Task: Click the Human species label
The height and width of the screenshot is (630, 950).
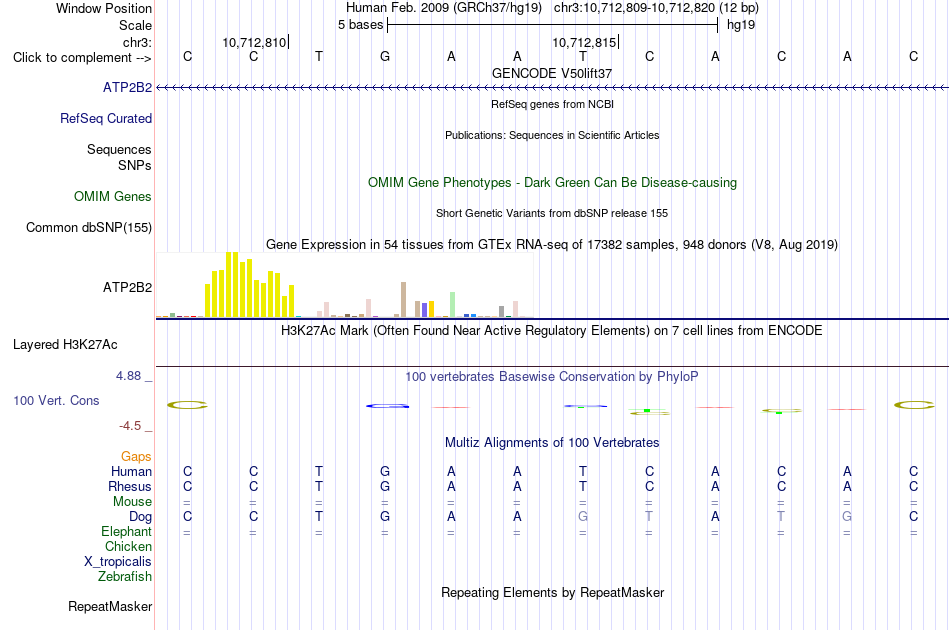Action: [x=131, y=471]
